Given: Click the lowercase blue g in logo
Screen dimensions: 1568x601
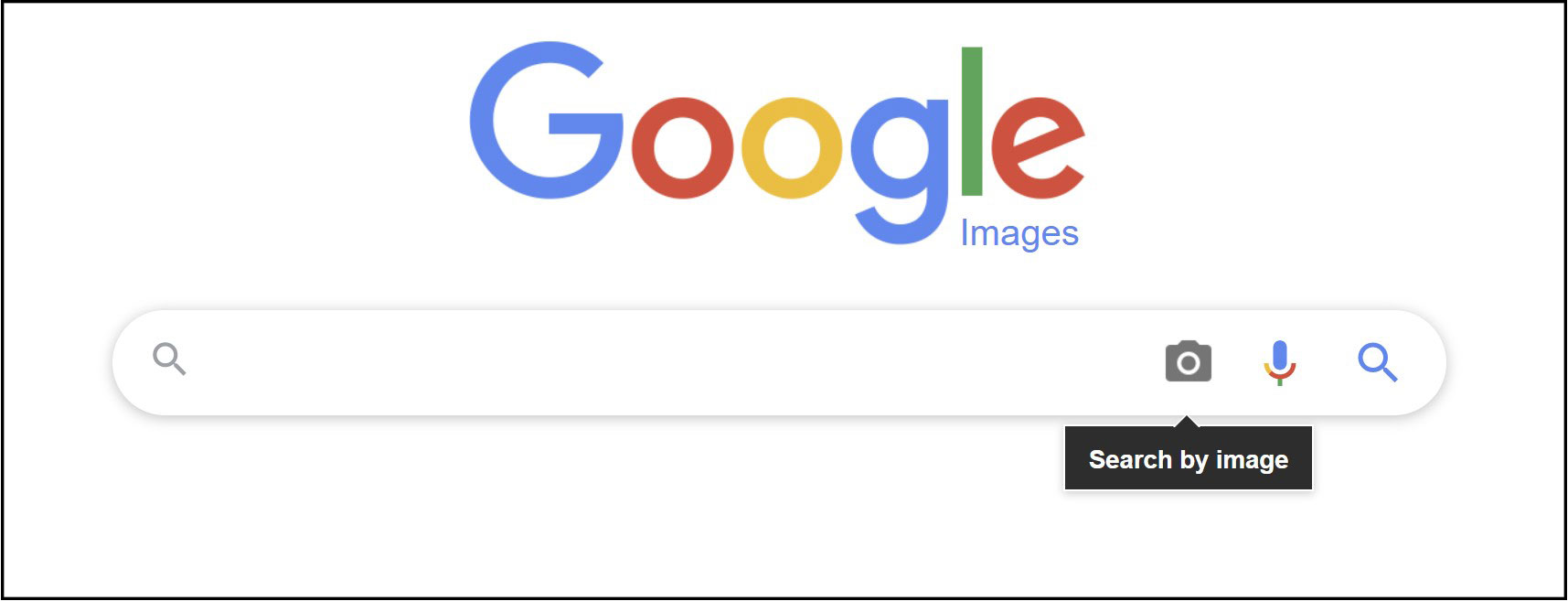Looking at the screenshot, I should click(901, 169).
